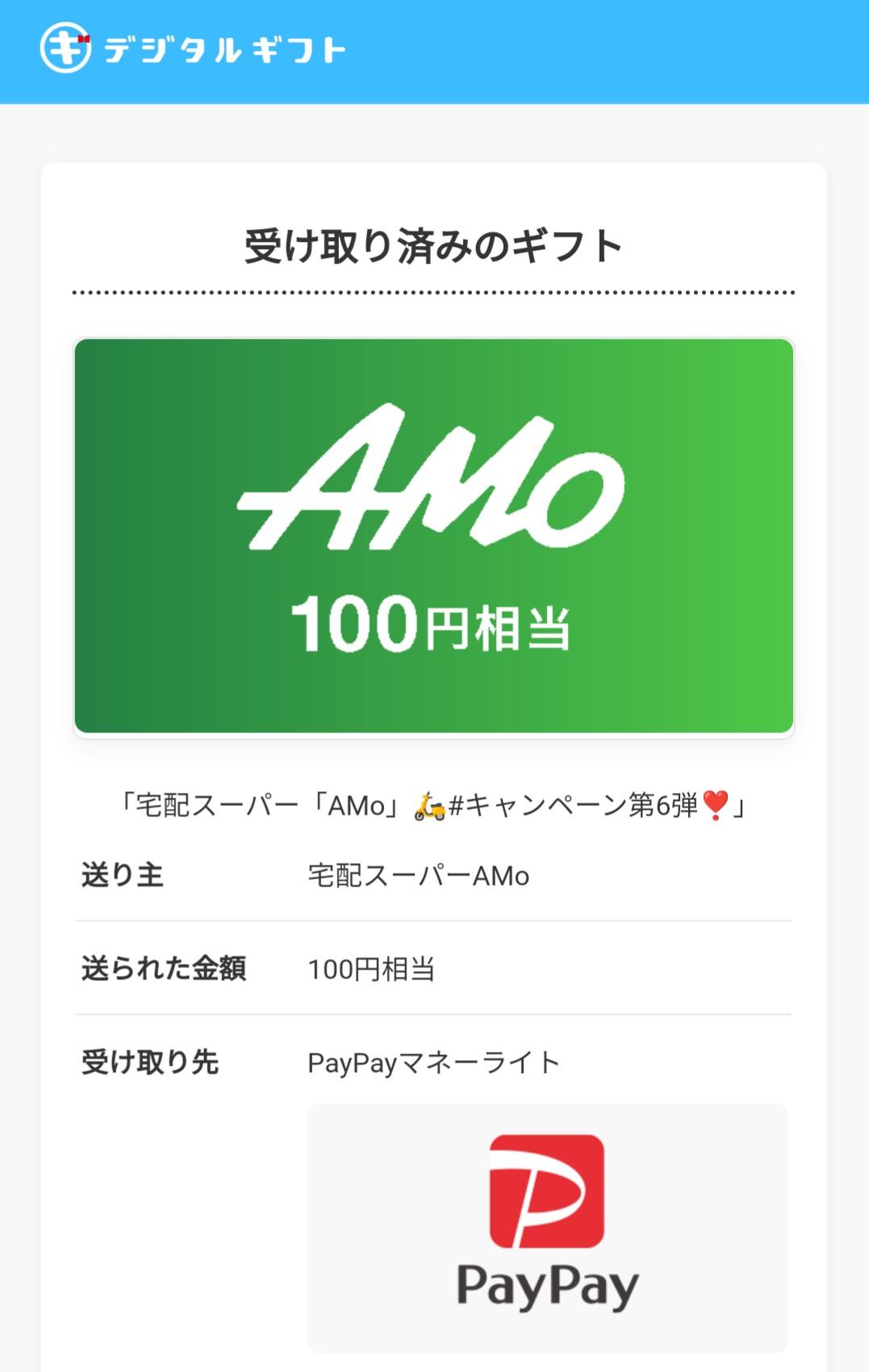869x1372 pixels.
Task: Click the 送られた金額 row label
Action: tap(164, 968)
